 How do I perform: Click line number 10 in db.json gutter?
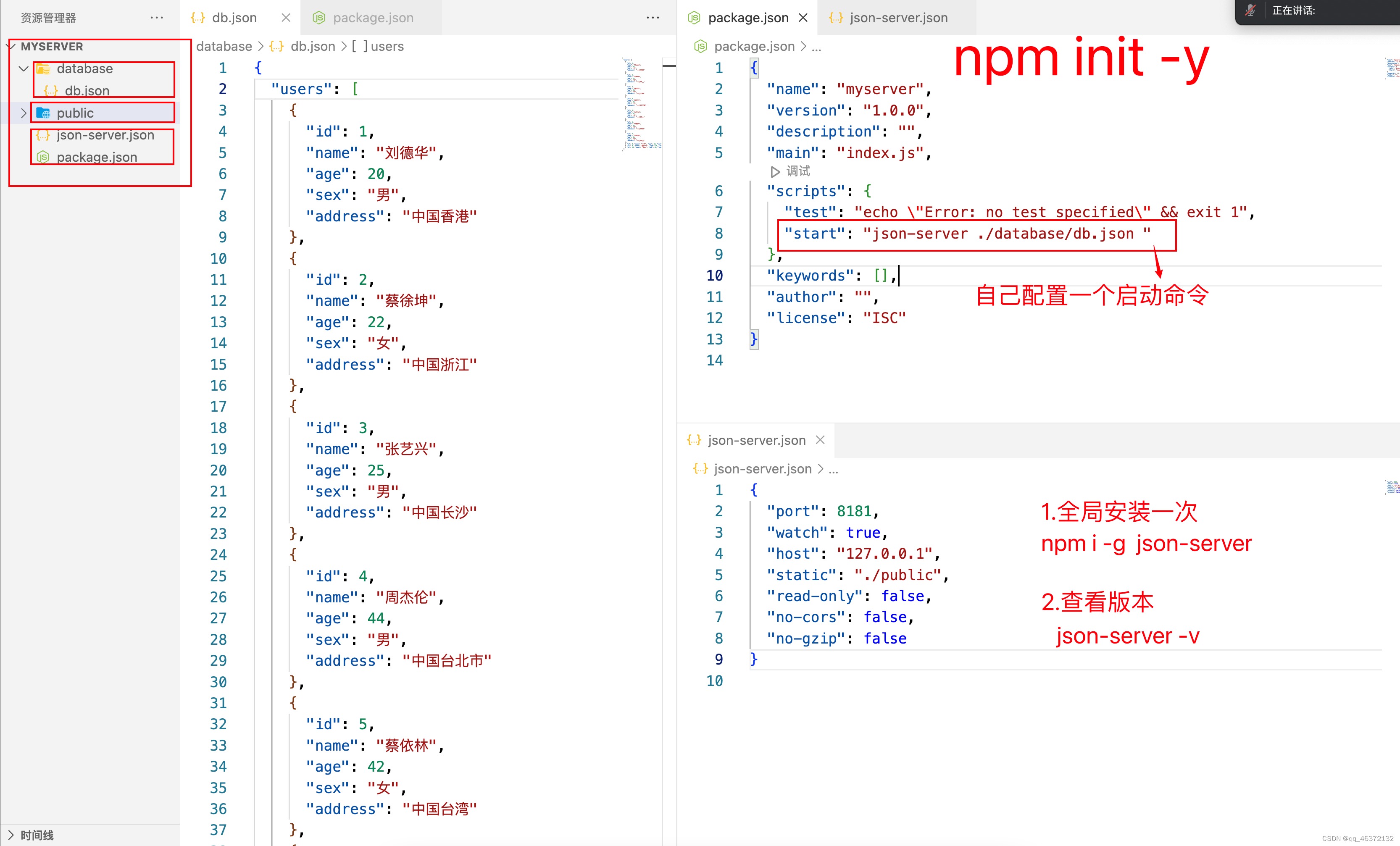[218, 258]
